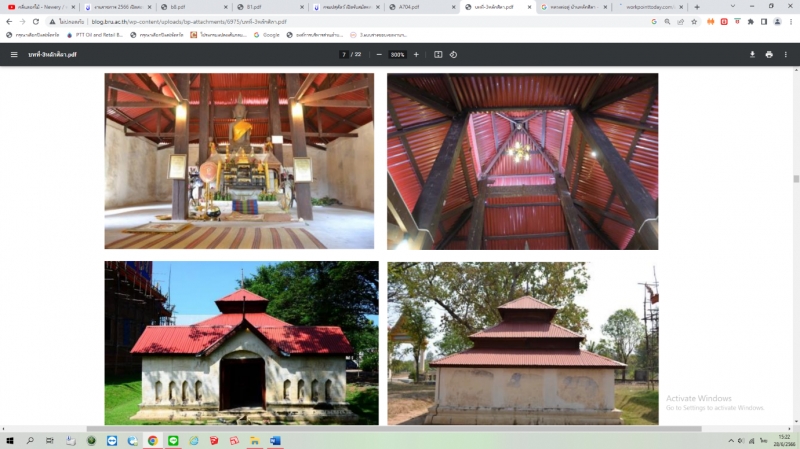This screenshot has width=800, height=449.
Task: Click the Buddha shrine interior photo
Action: pyautogui.click(x=239, y=161)
